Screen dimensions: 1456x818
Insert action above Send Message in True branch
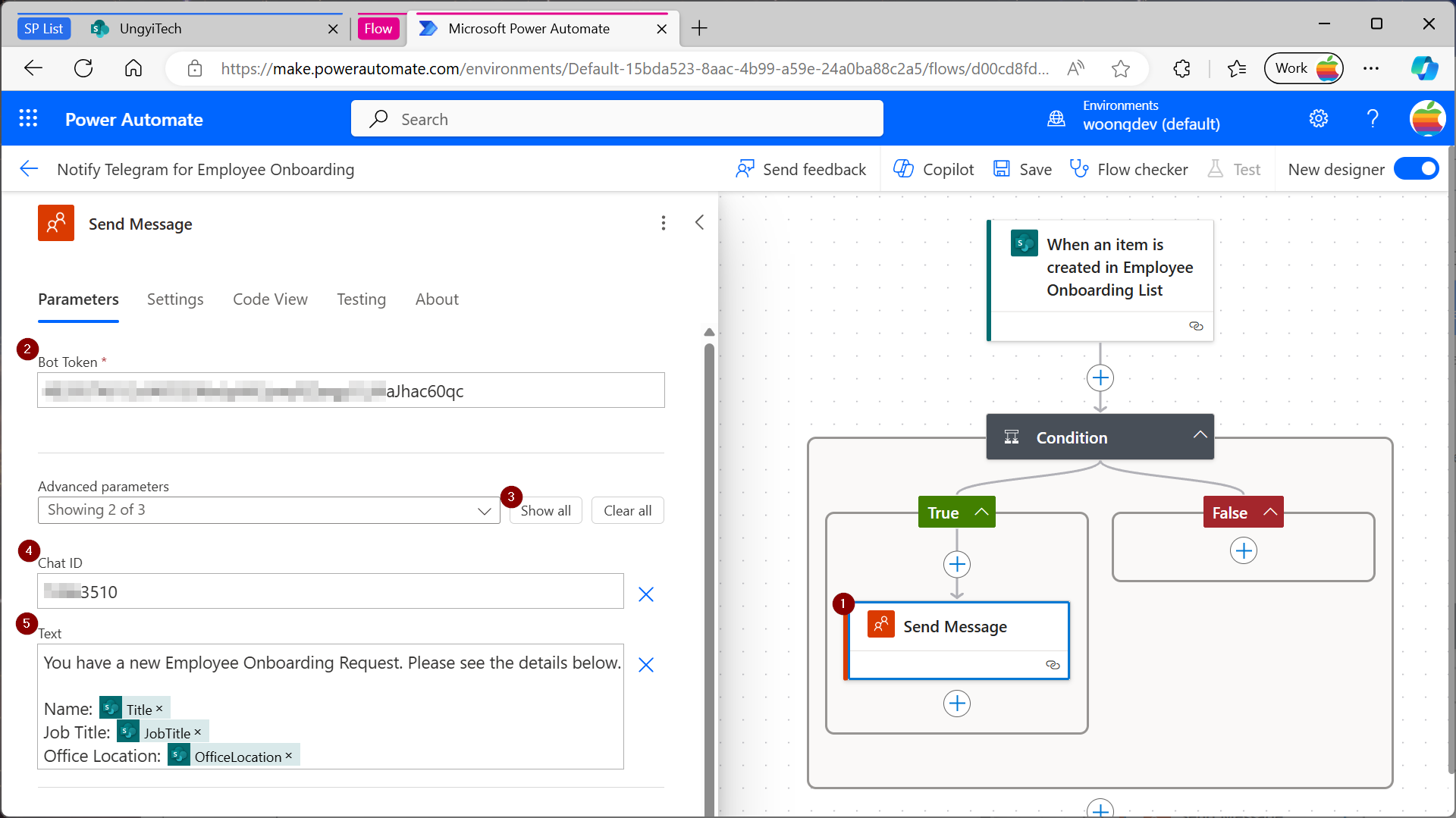click(x=957, y=564)
